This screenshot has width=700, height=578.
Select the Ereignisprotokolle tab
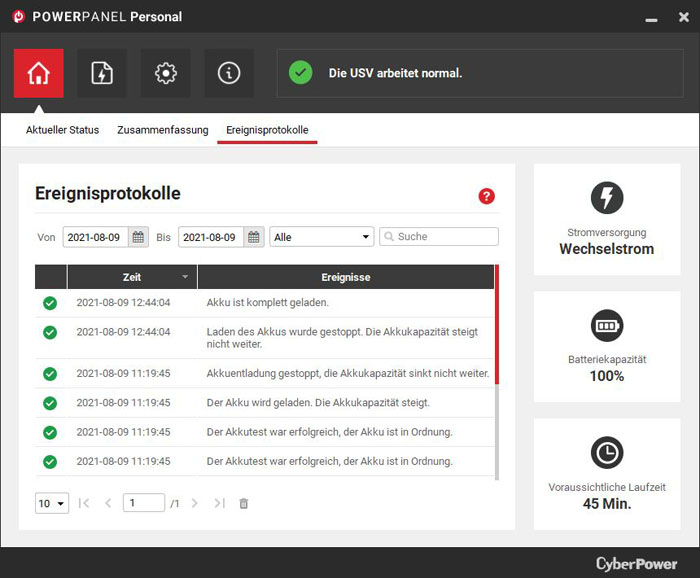tap(267, 130)
